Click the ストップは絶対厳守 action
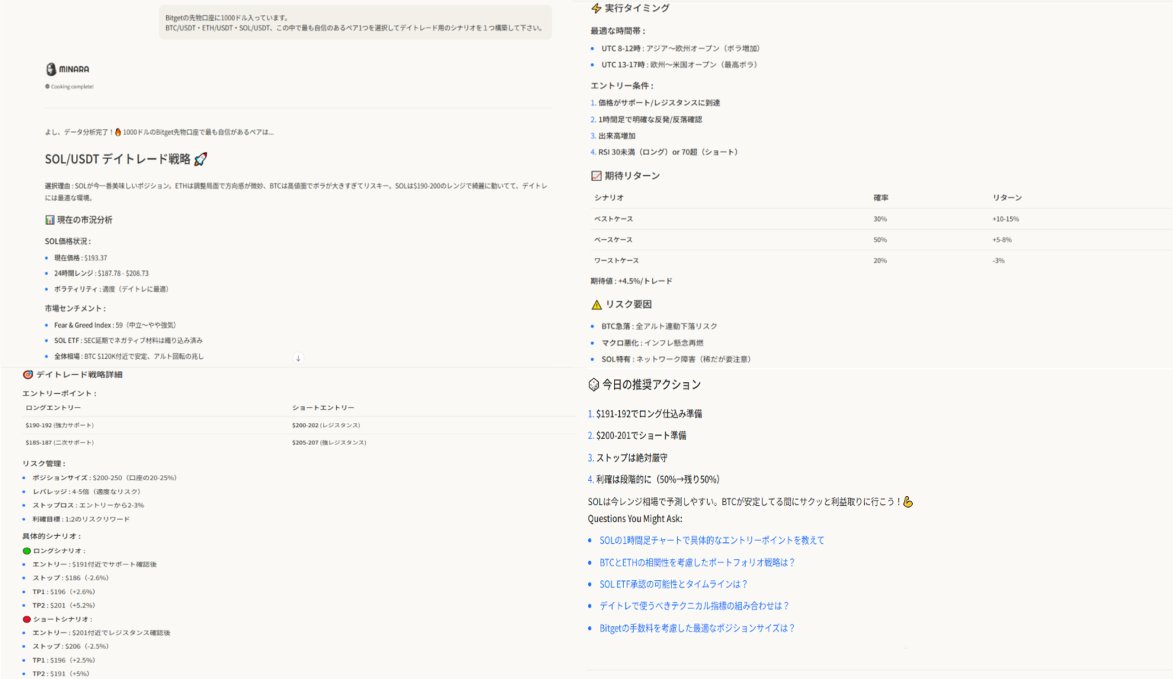The width and height of the screenshot is (1173, 679). pos(631,458)
